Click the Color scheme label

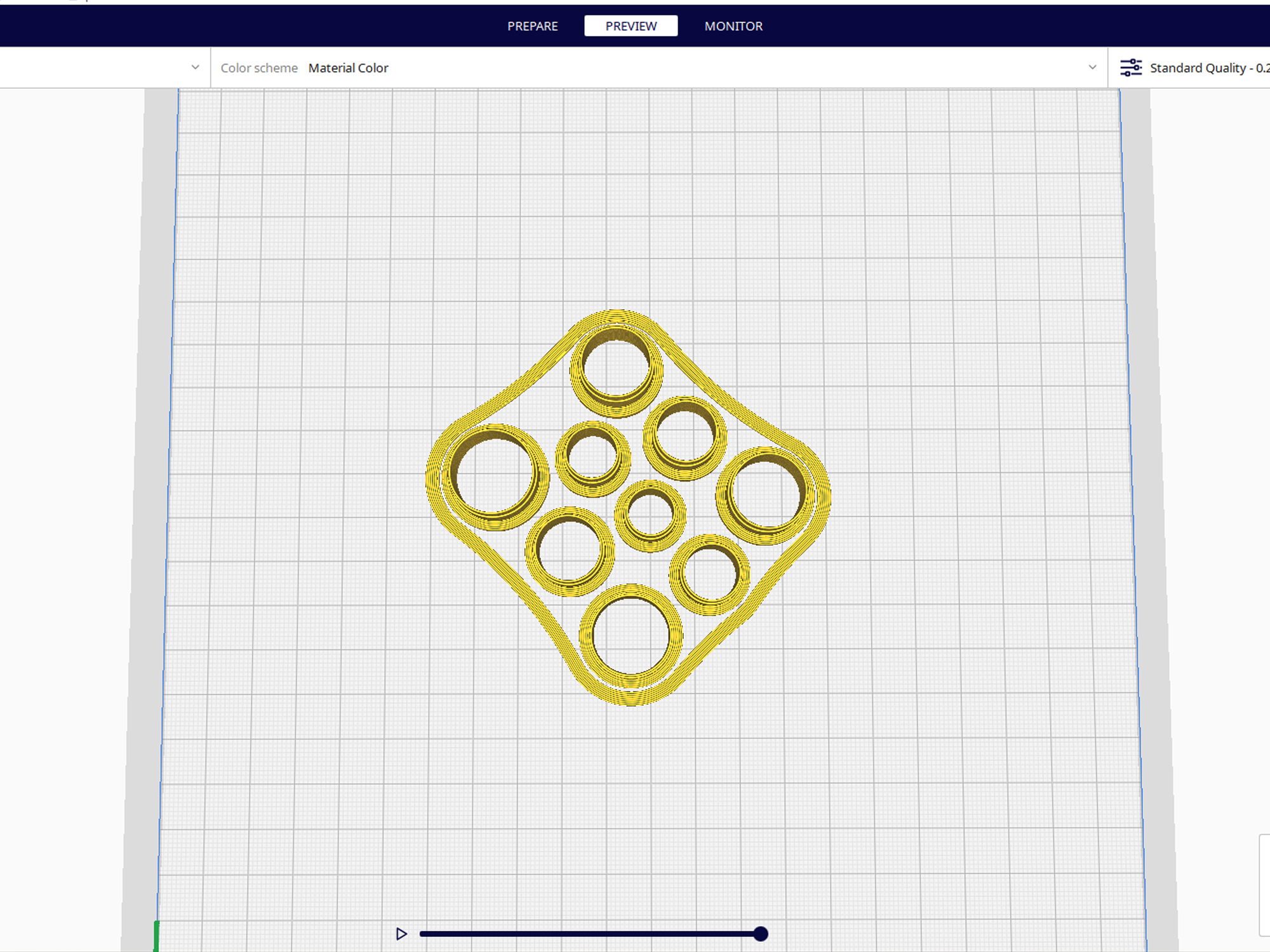[x=259, y=68]
